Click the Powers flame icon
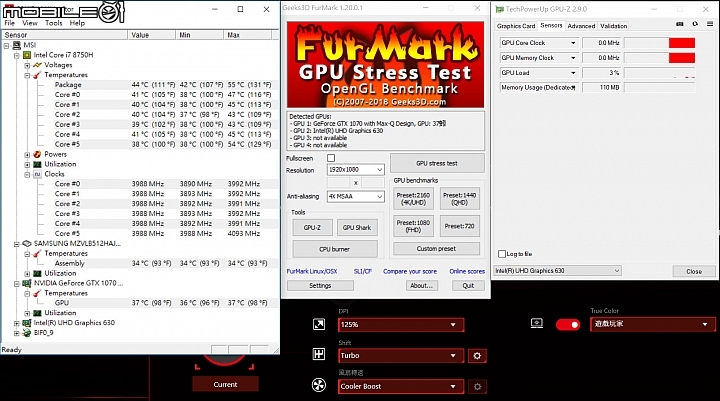This screenshot has width=720, height=401. (37, 154)
